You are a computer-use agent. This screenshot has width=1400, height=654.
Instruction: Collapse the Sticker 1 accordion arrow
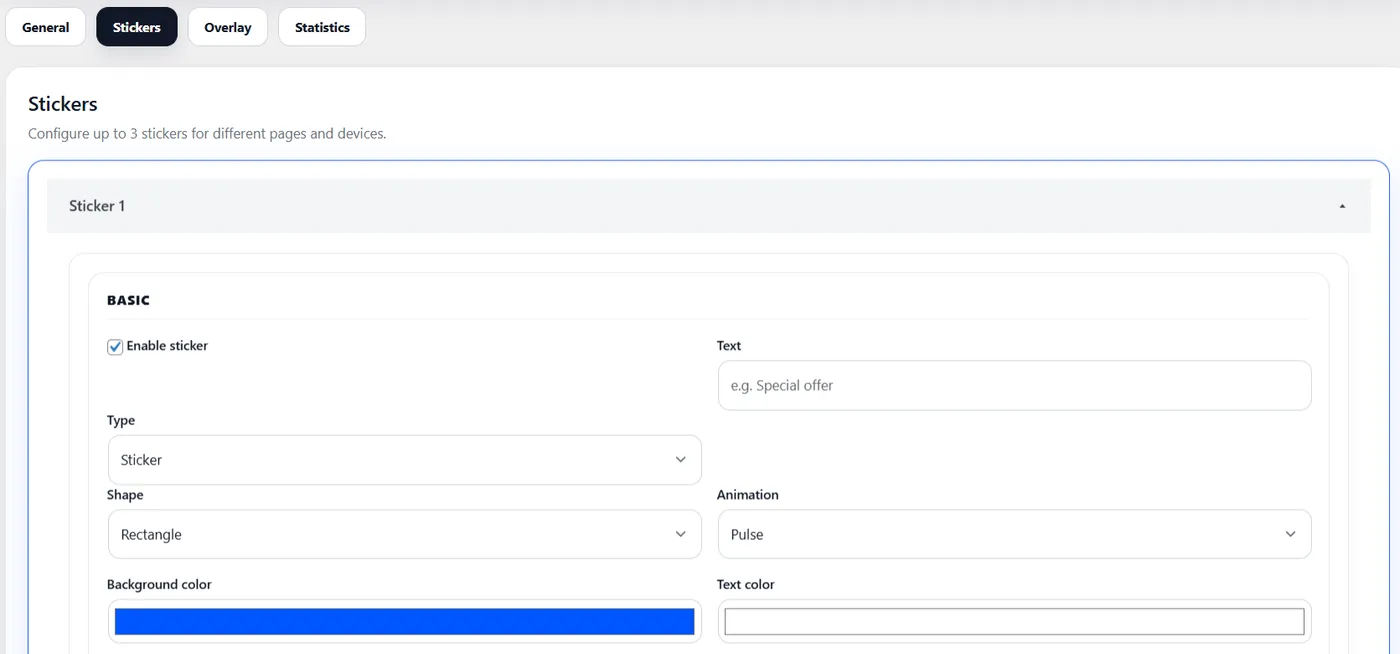point(1342,206)
